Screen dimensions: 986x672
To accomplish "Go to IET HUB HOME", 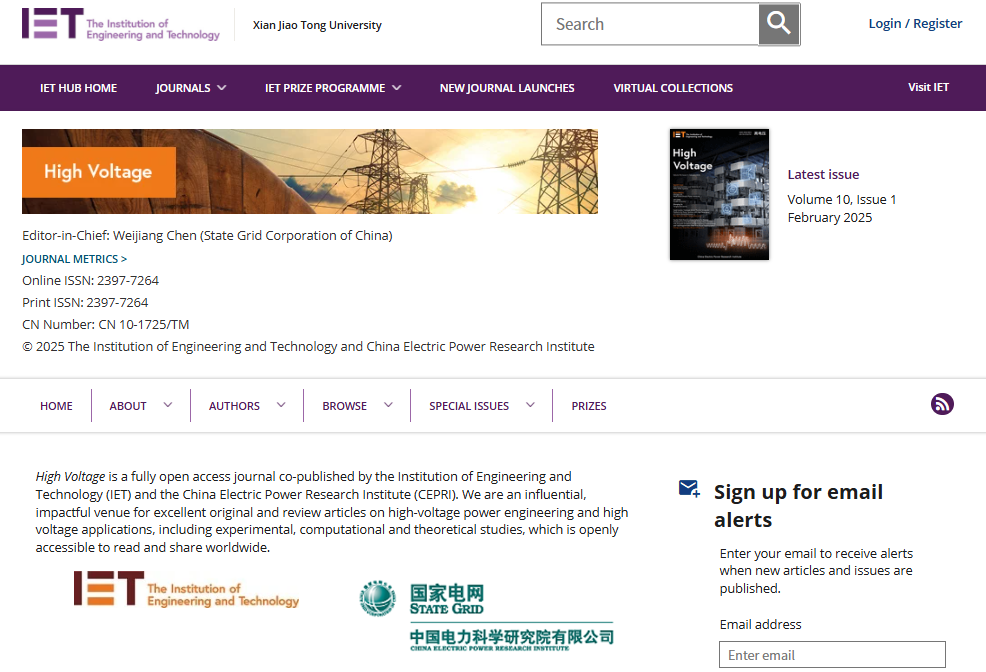I will pos(79,88).
